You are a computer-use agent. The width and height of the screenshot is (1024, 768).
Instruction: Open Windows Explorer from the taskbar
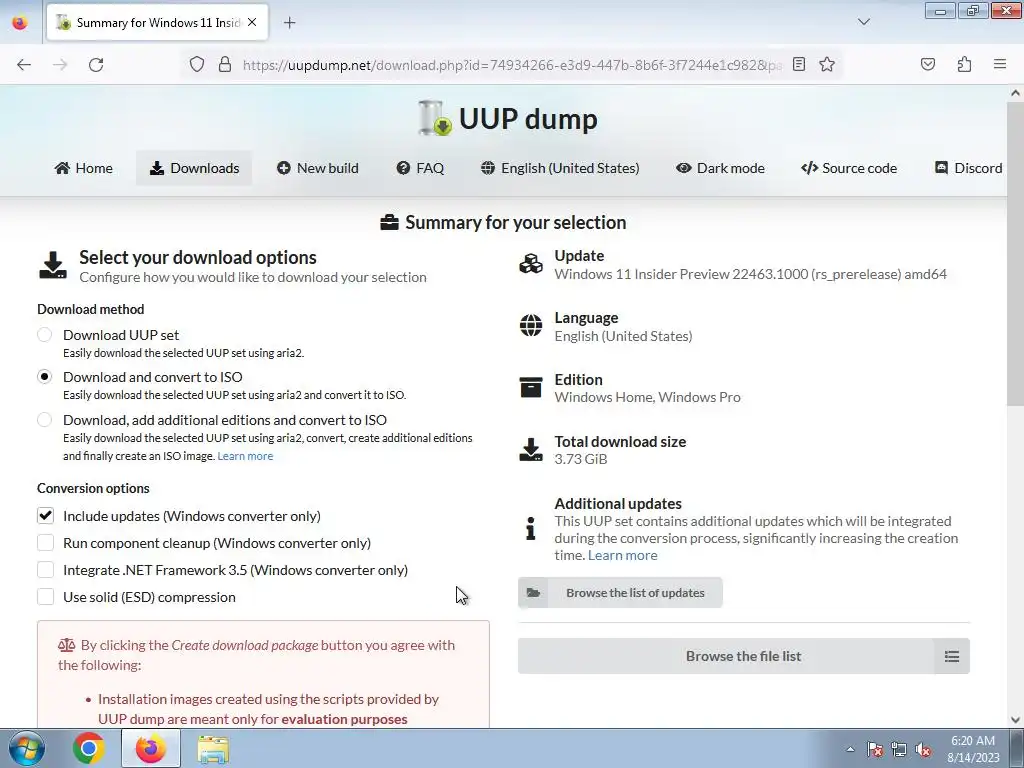tap(213, 748)
